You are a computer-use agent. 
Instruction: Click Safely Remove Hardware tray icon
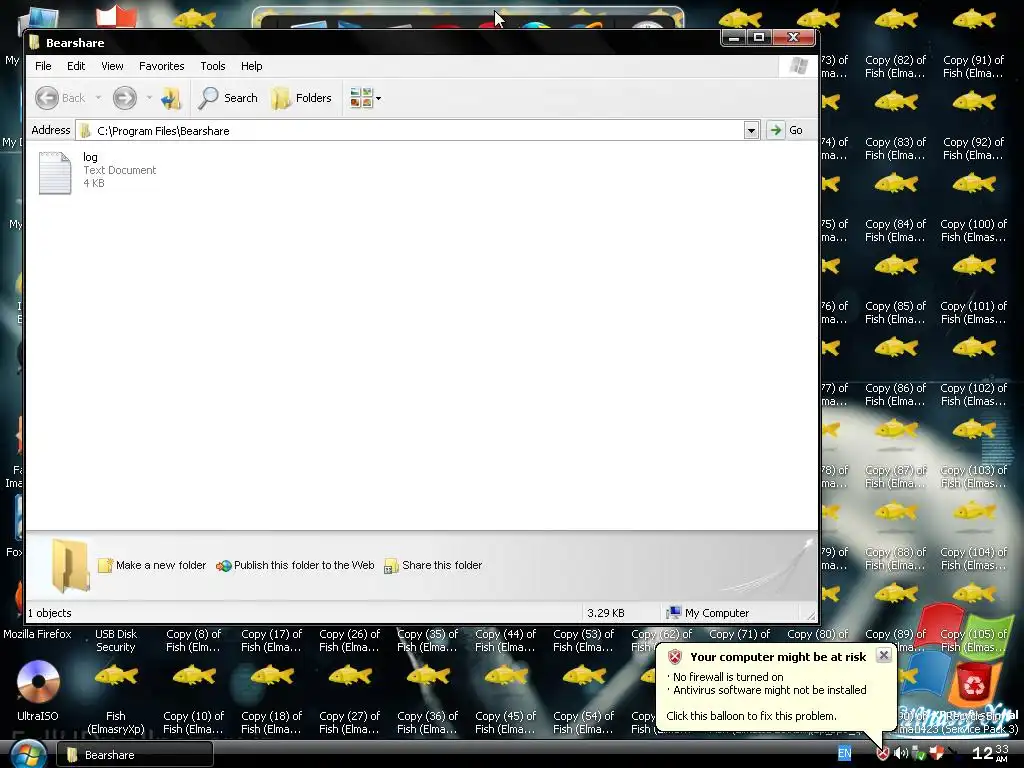[919, 754]
